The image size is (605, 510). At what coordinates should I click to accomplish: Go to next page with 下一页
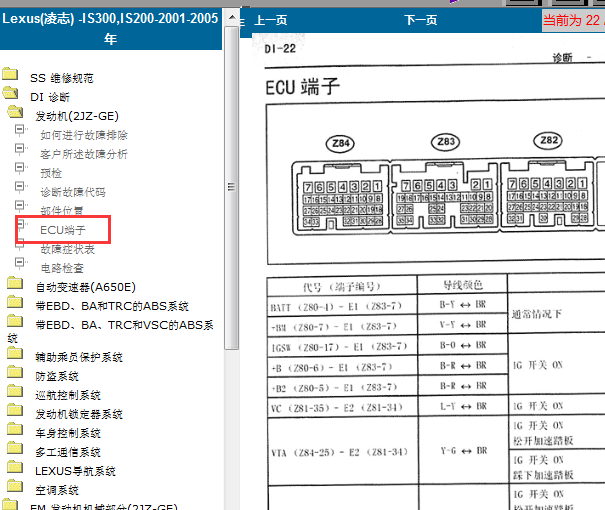pyautogui.click(x=421, y=20)
